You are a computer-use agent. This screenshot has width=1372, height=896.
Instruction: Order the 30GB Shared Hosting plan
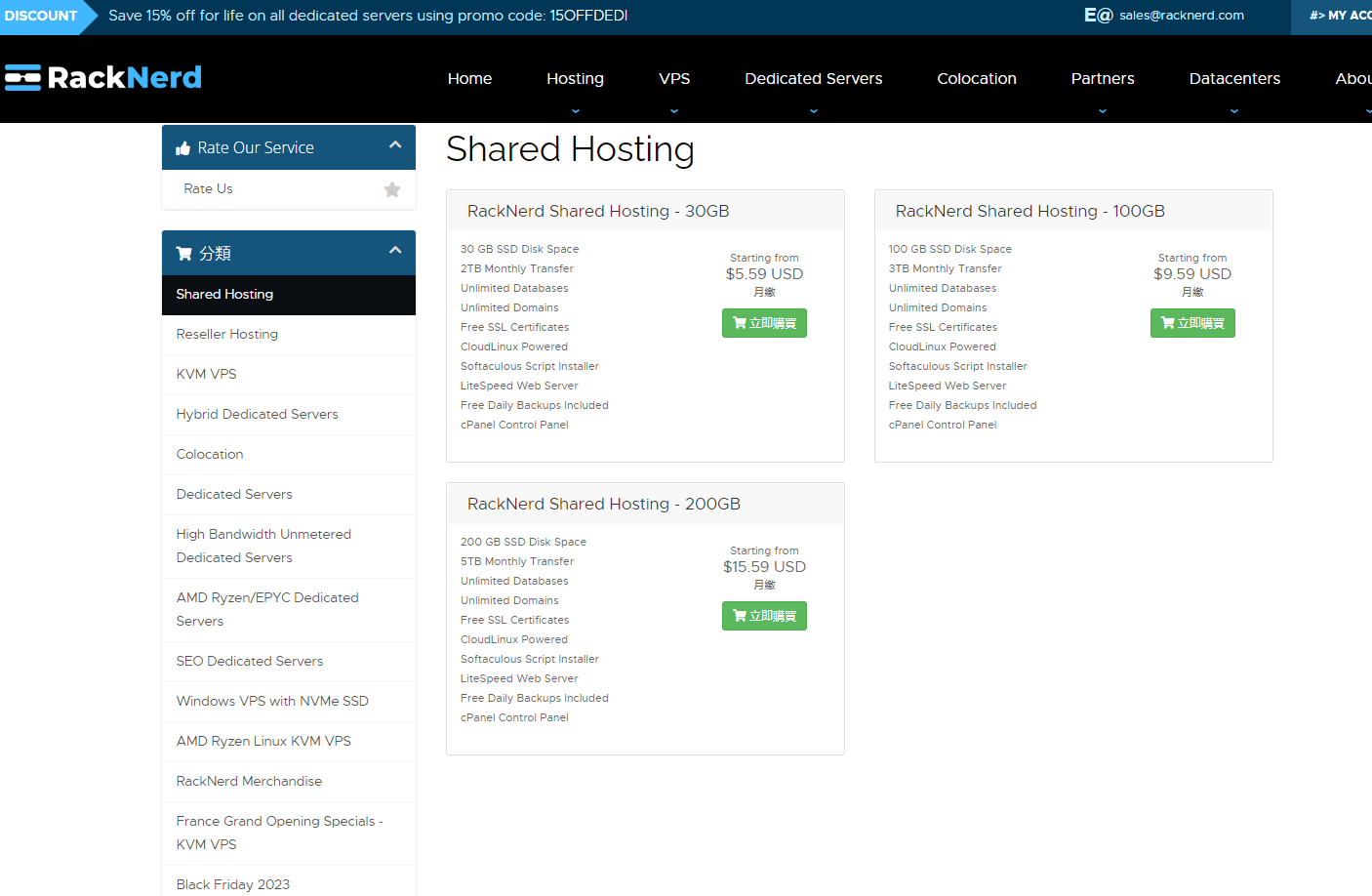click(764, 323)
